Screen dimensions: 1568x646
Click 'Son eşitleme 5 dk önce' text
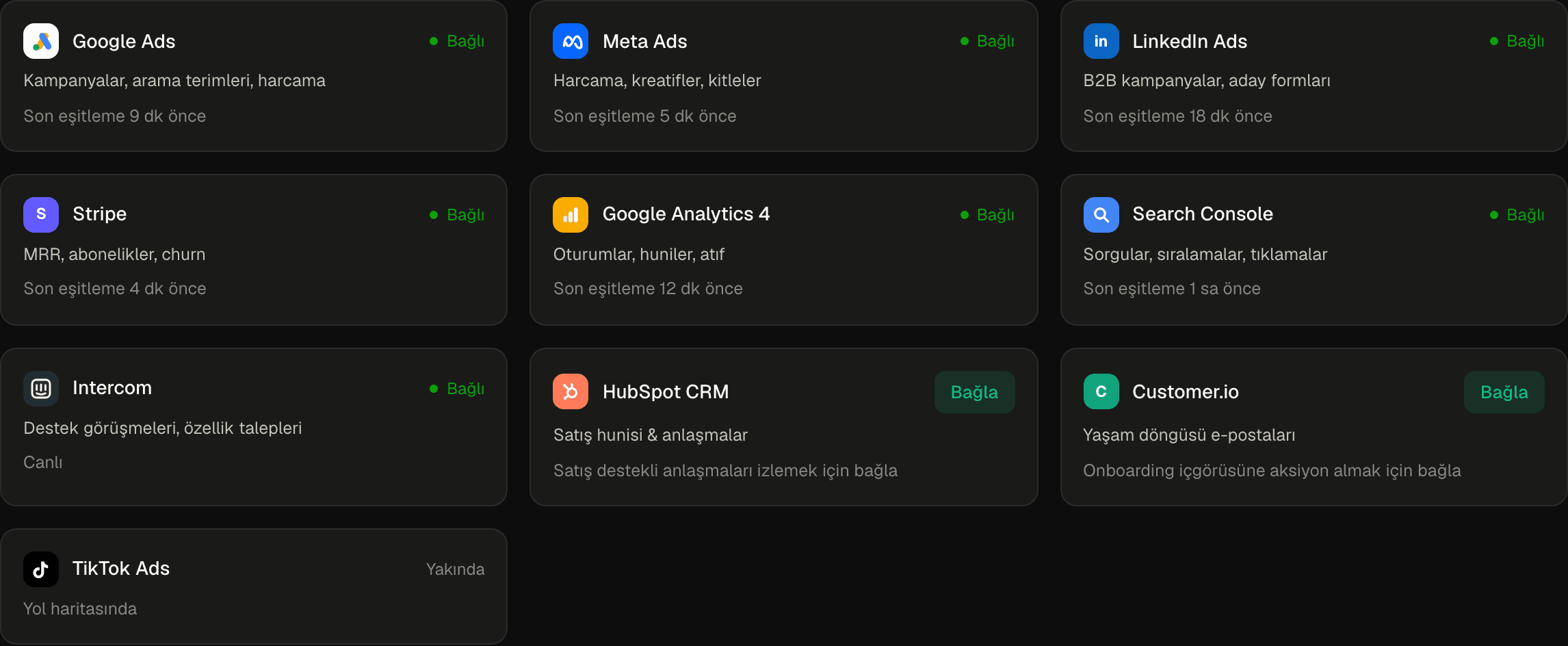[645, 116]
